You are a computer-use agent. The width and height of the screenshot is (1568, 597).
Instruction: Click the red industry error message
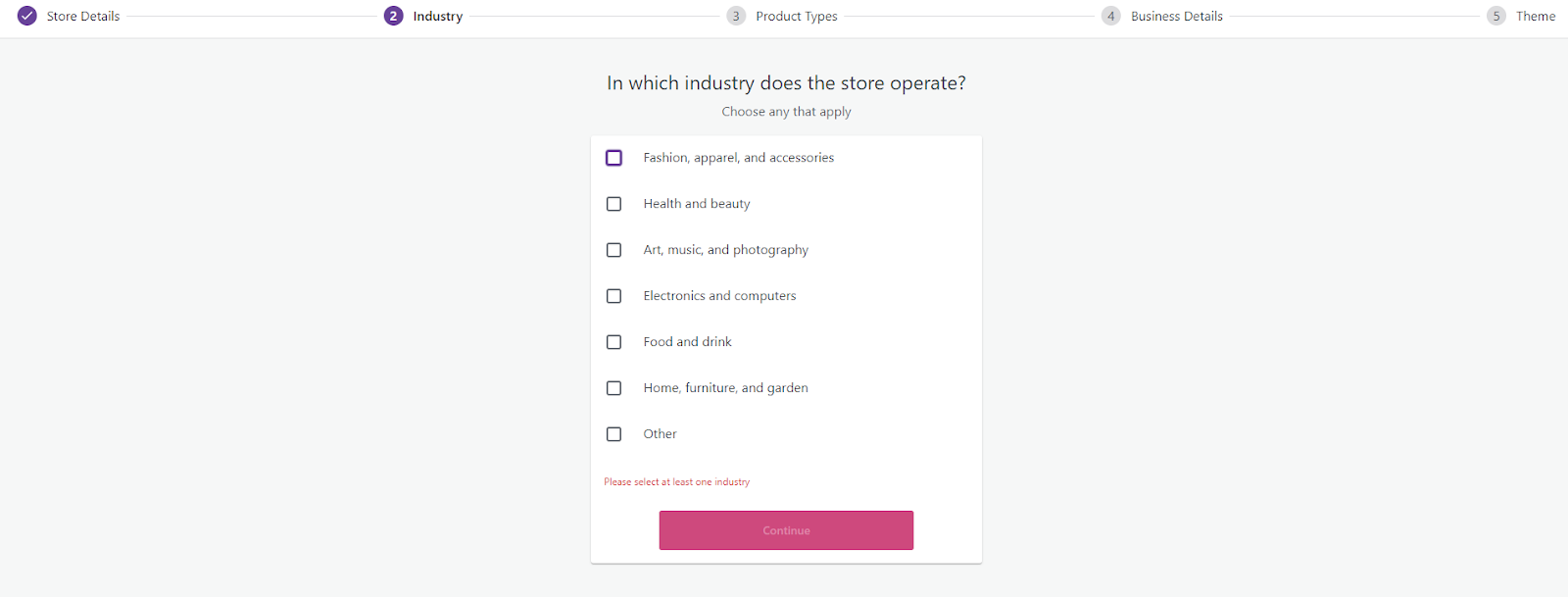pos(676,482)
